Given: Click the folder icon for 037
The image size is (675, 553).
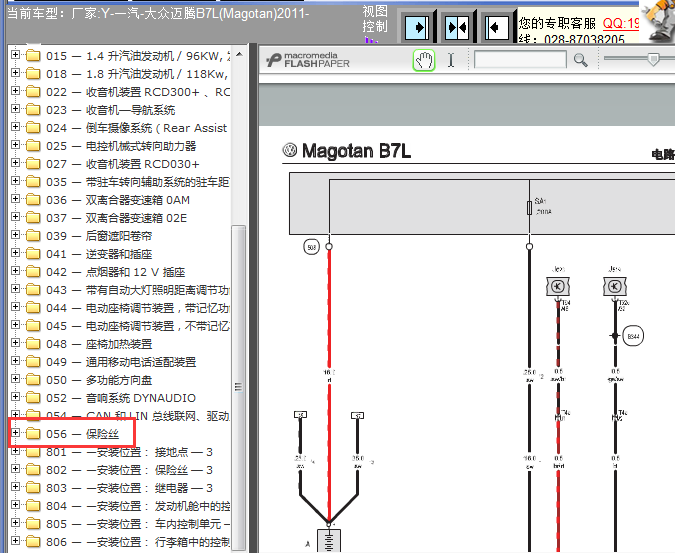Looking at the screenshot, I should point(33,218).
